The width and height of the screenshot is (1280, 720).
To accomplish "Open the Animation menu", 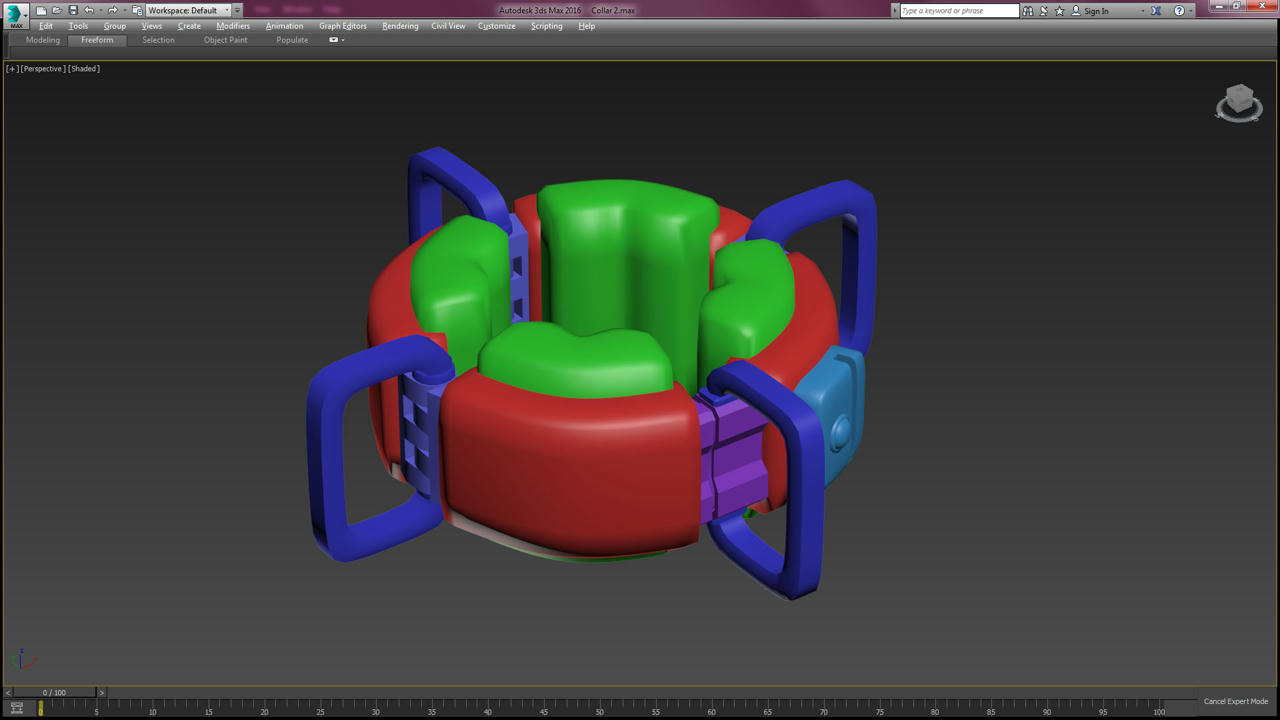I will tap(284, 26).
